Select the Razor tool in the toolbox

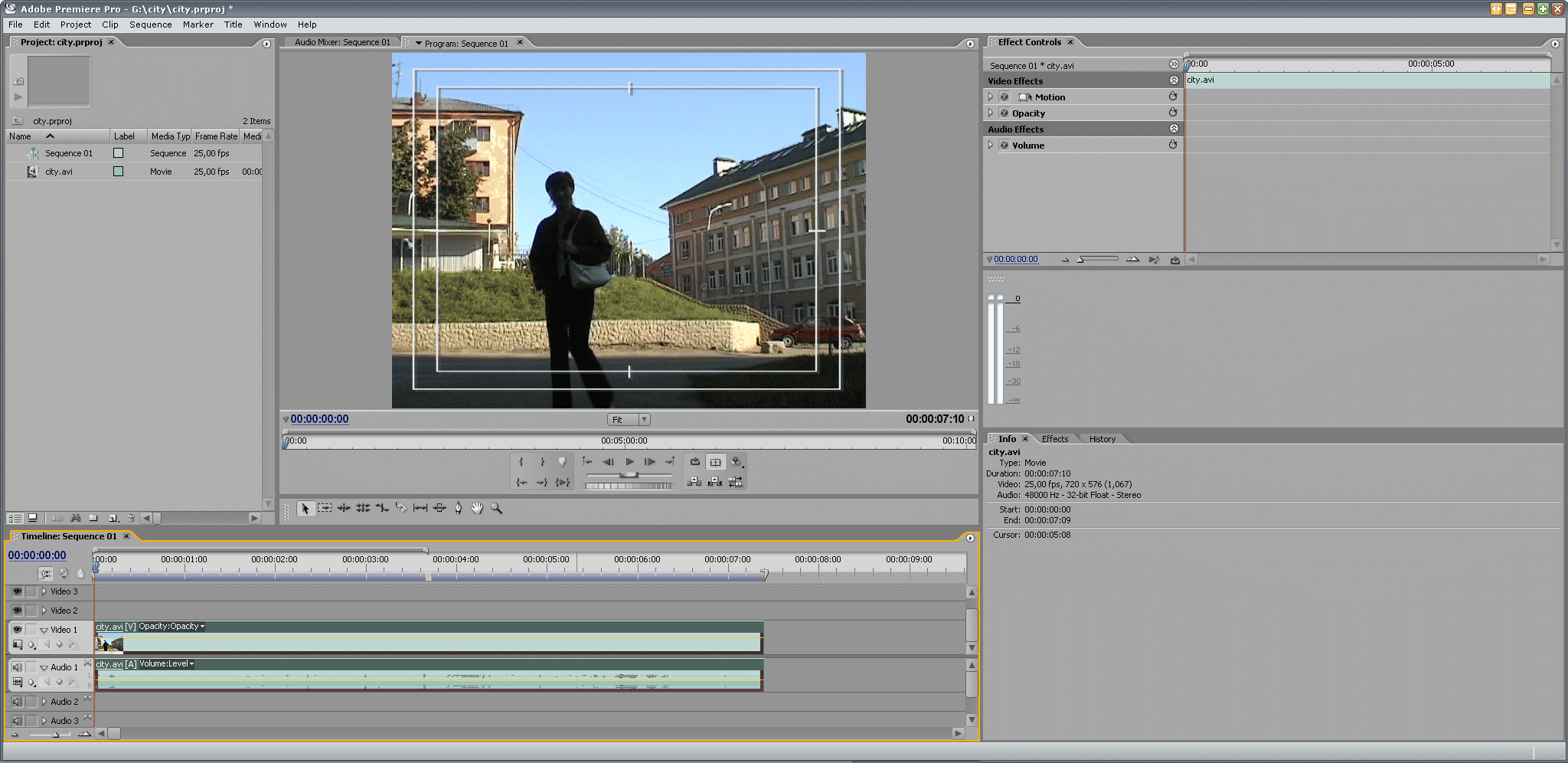coord(400,508)
